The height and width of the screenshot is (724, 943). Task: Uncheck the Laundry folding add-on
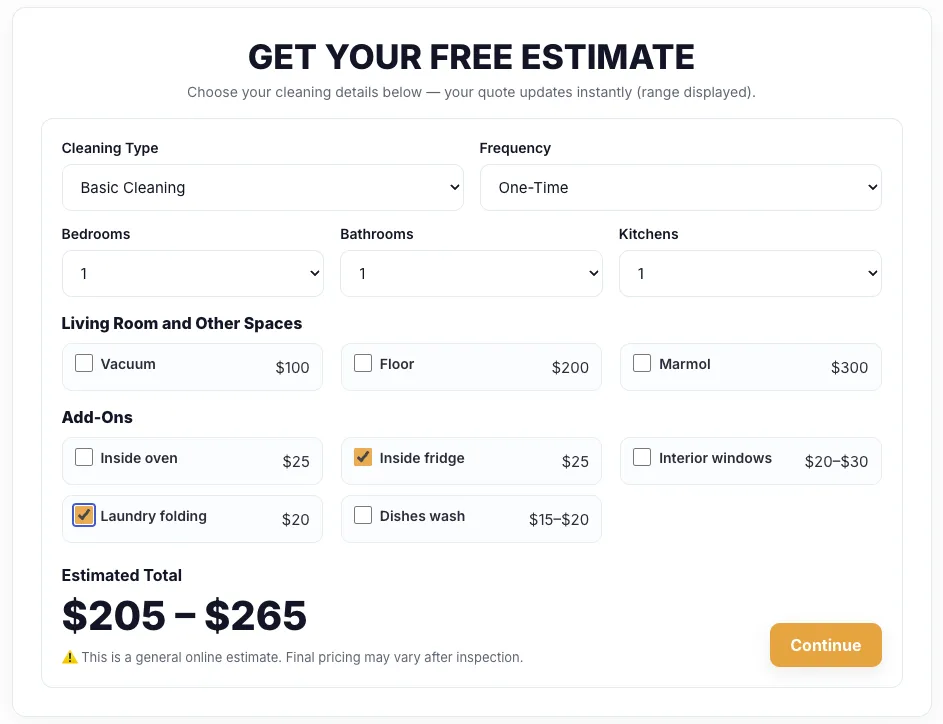point(84,515)
